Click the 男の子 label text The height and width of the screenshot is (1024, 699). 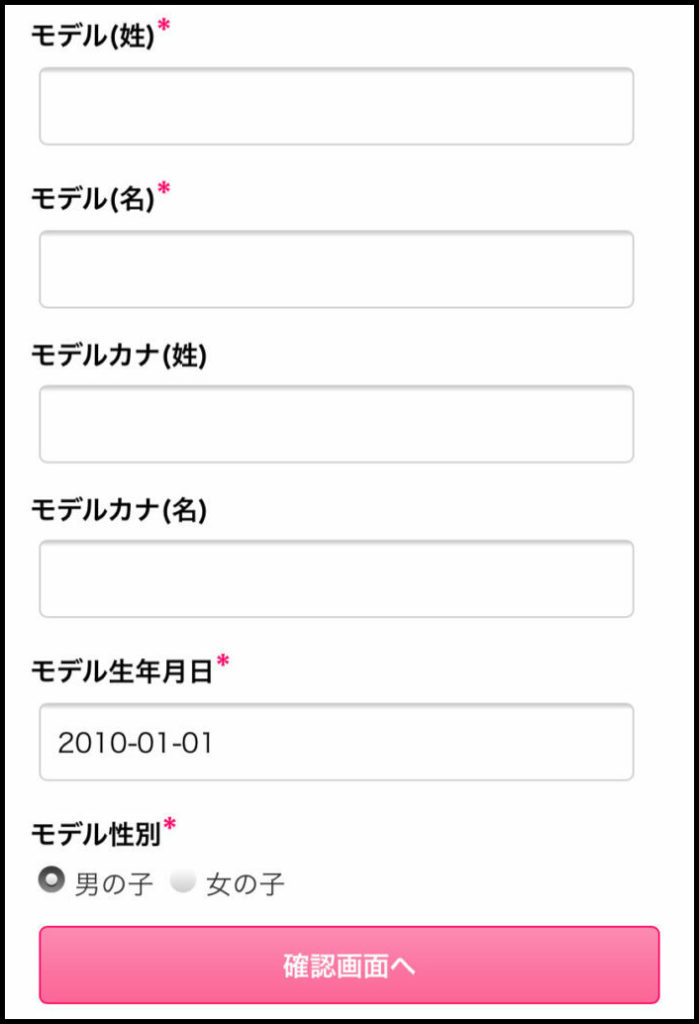click(114, 884)
